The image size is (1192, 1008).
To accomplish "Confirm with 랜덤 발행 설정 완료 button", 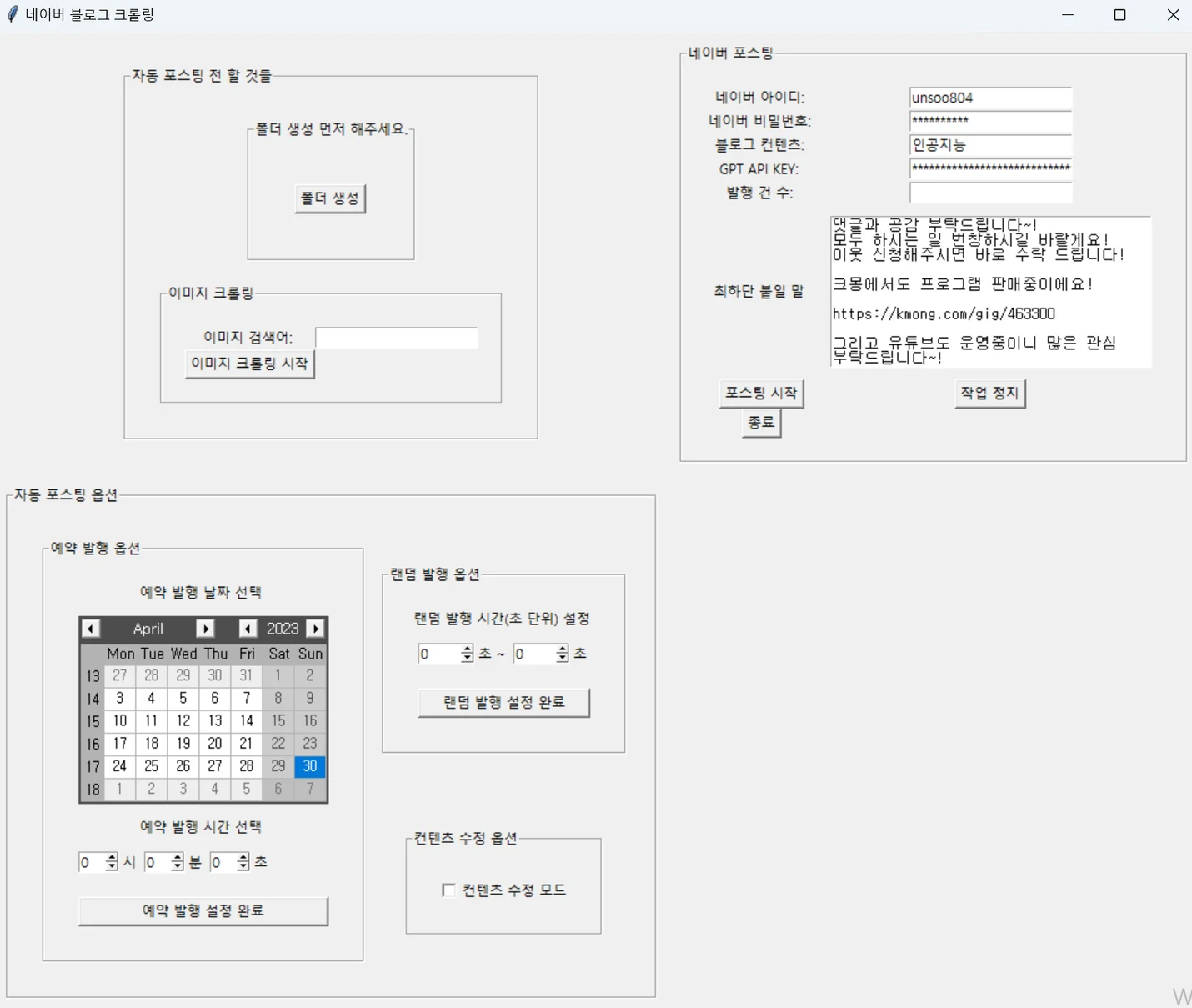I will [503, 702].
